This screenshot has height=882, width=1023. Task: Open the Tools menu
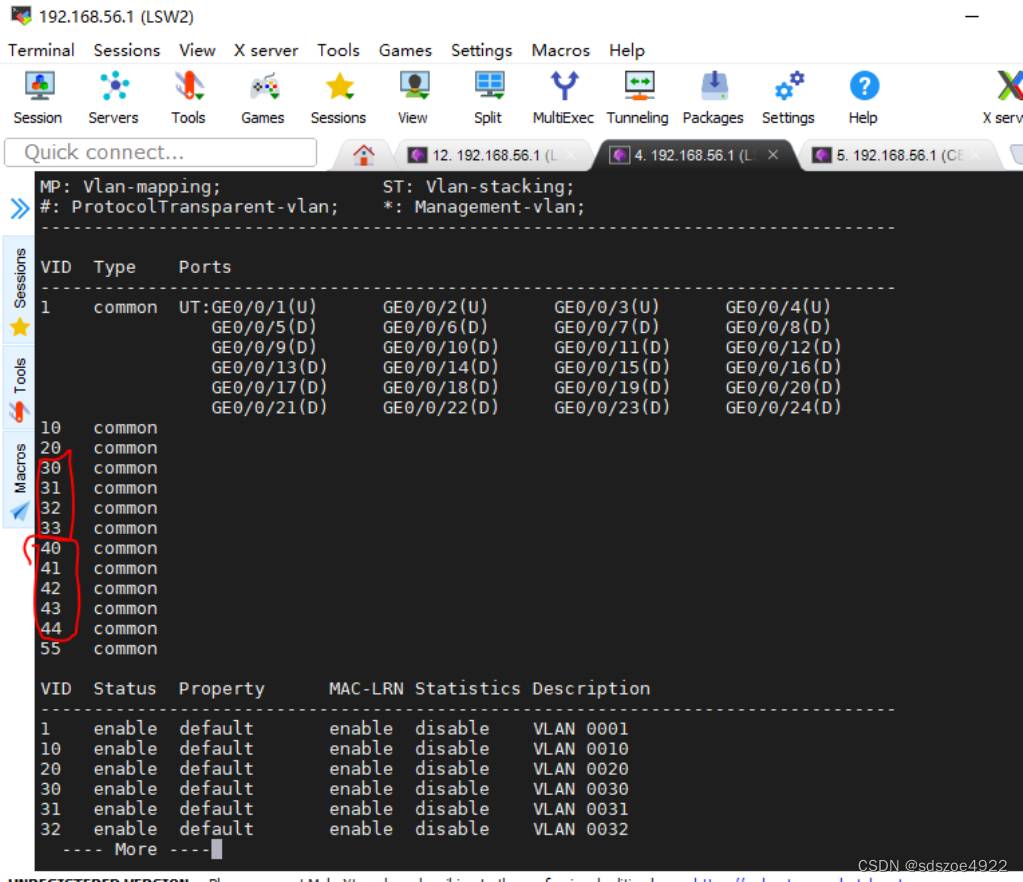[x=338, y=50]
